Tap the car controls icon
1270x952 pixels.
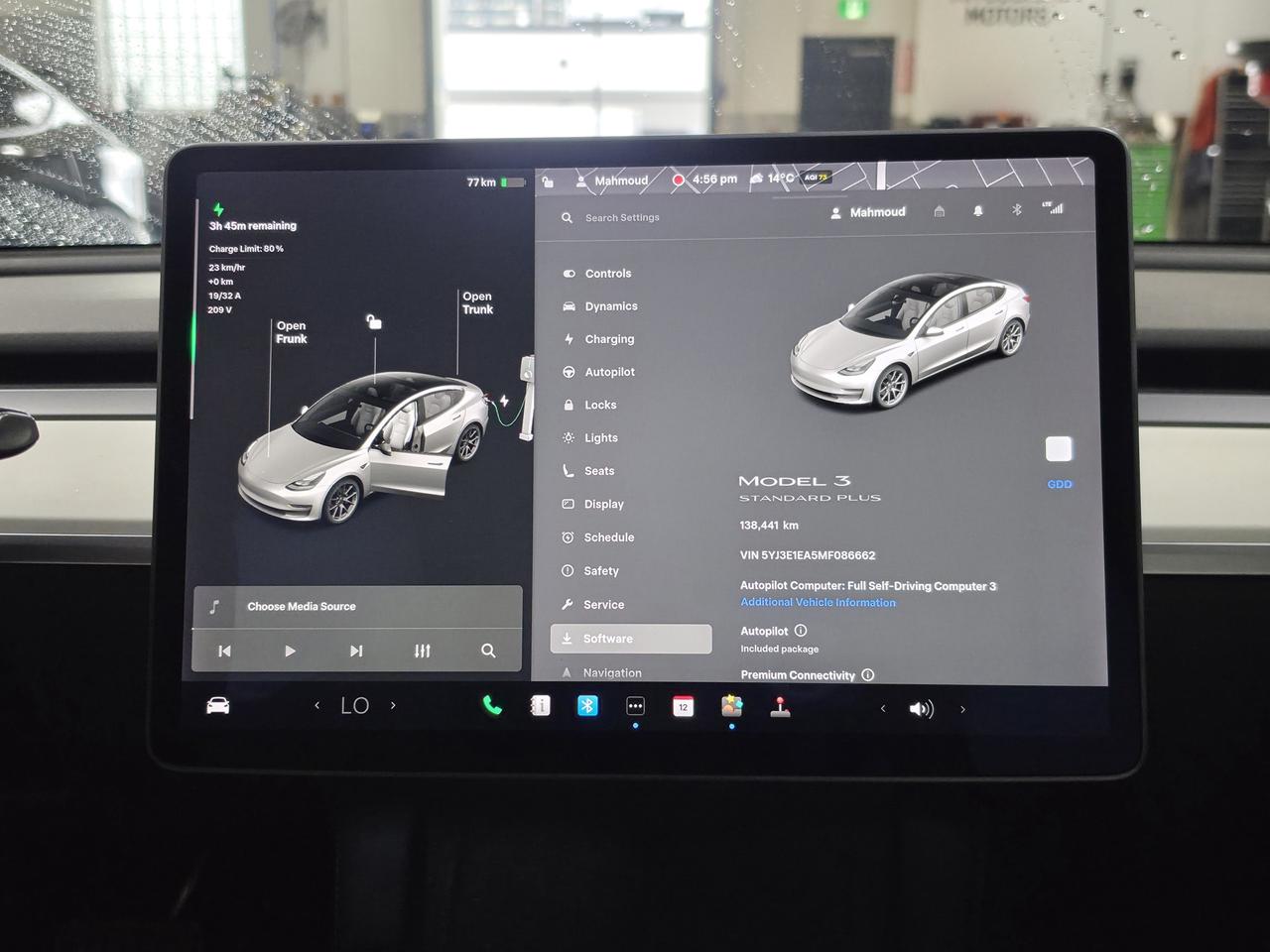pyautogui.click(x=217, y=706)
